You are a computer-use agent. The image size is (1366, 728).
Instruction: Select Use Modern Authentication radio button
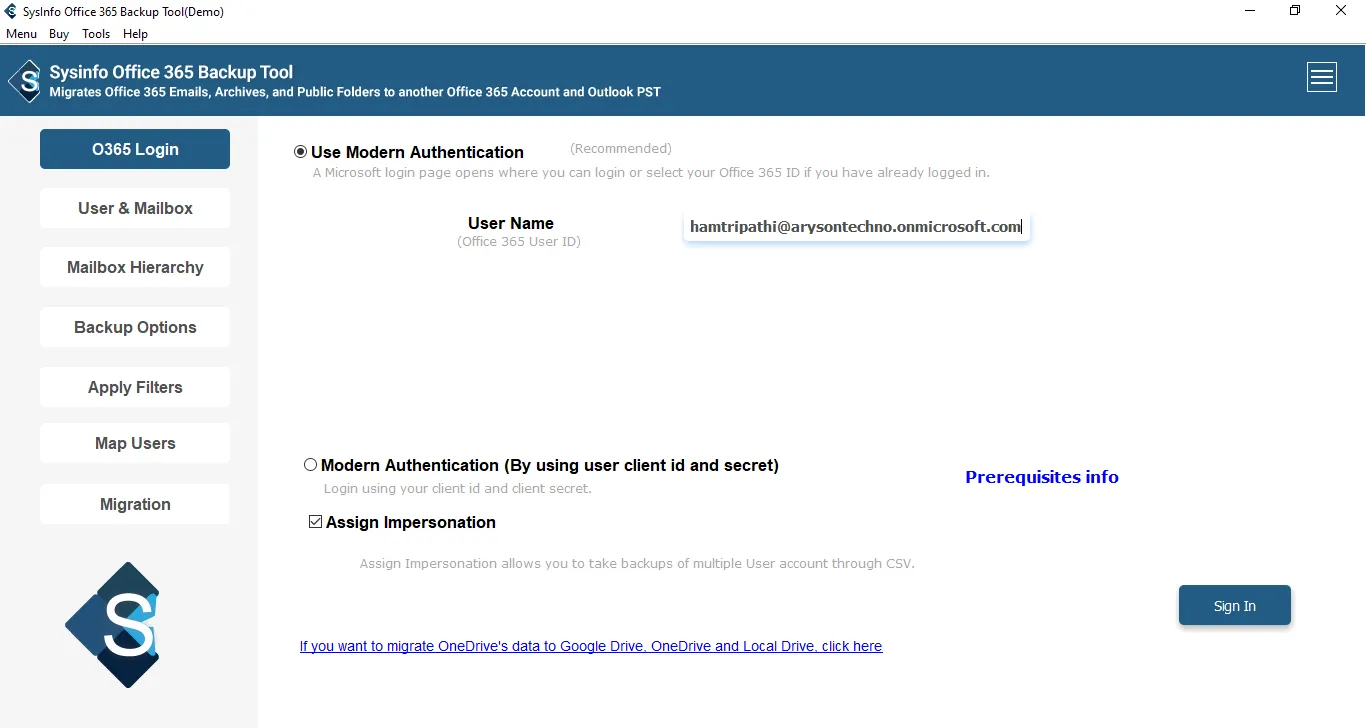click(300, 152)
